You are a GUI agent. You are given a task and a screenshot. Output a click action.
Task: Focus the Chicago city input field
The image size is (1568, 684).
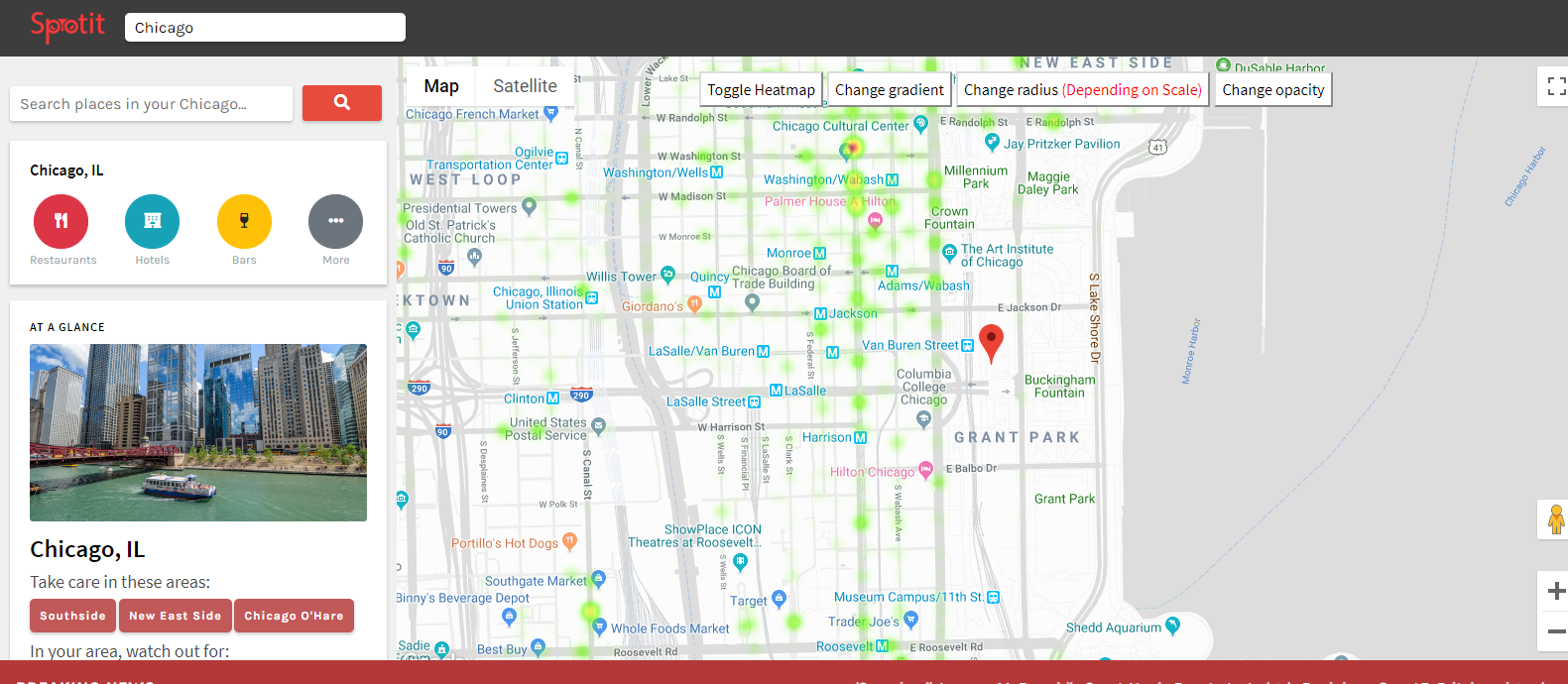[x=265, y=28]
